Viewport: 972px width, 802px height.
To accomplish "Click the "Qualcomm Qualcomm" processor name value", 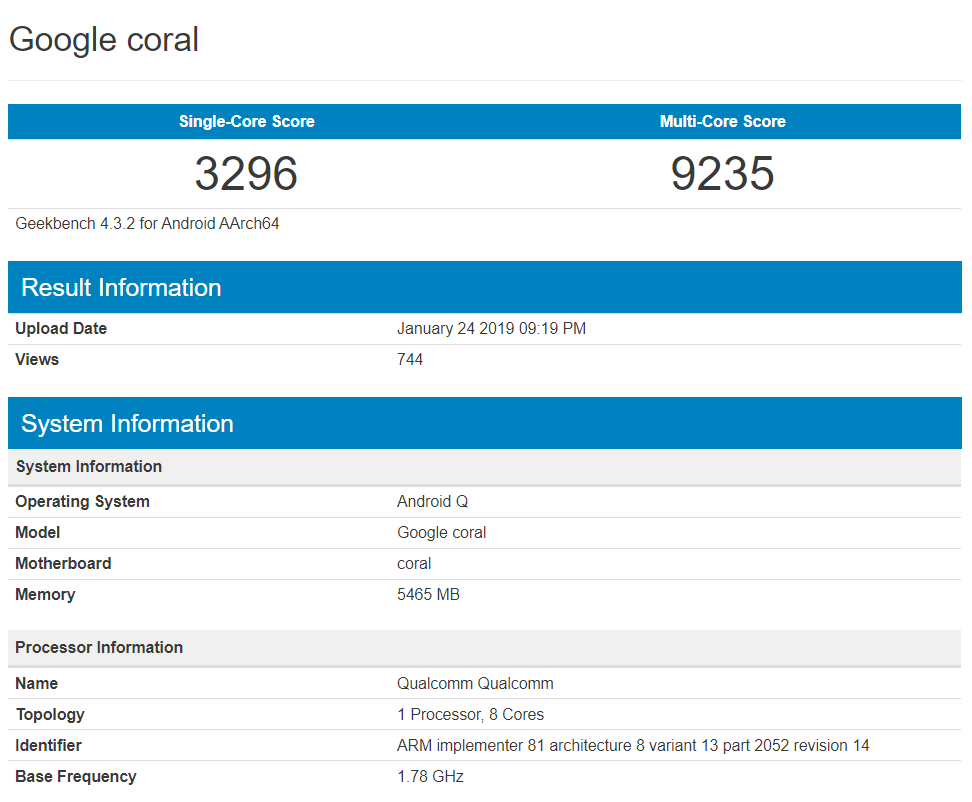I will coord(475,684).
